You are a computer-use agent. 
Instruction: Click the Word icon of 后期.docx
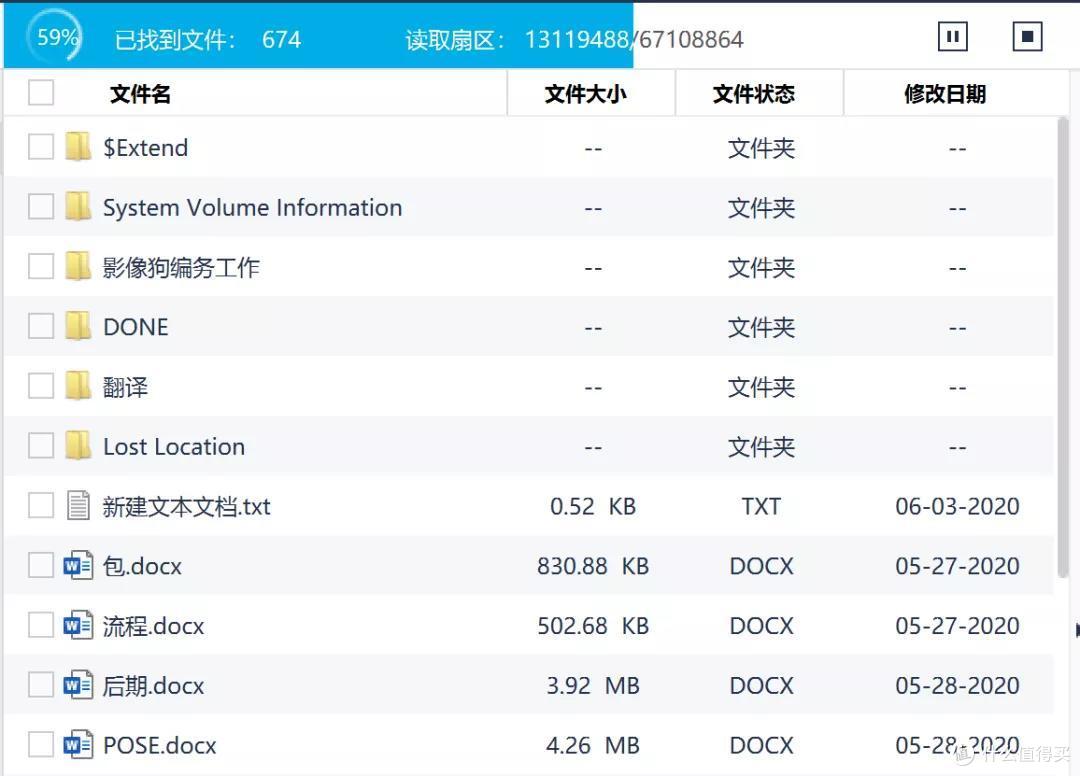pyautogui.click(x=78, y=685)
